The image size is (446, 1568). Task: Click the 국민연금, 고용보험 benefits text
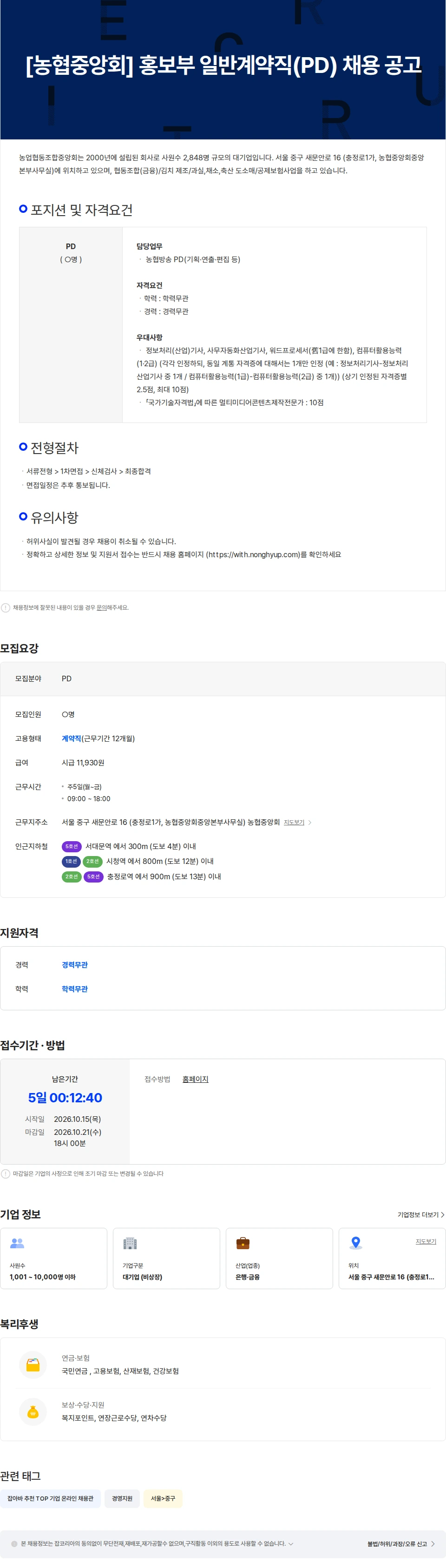point(120,1371)
